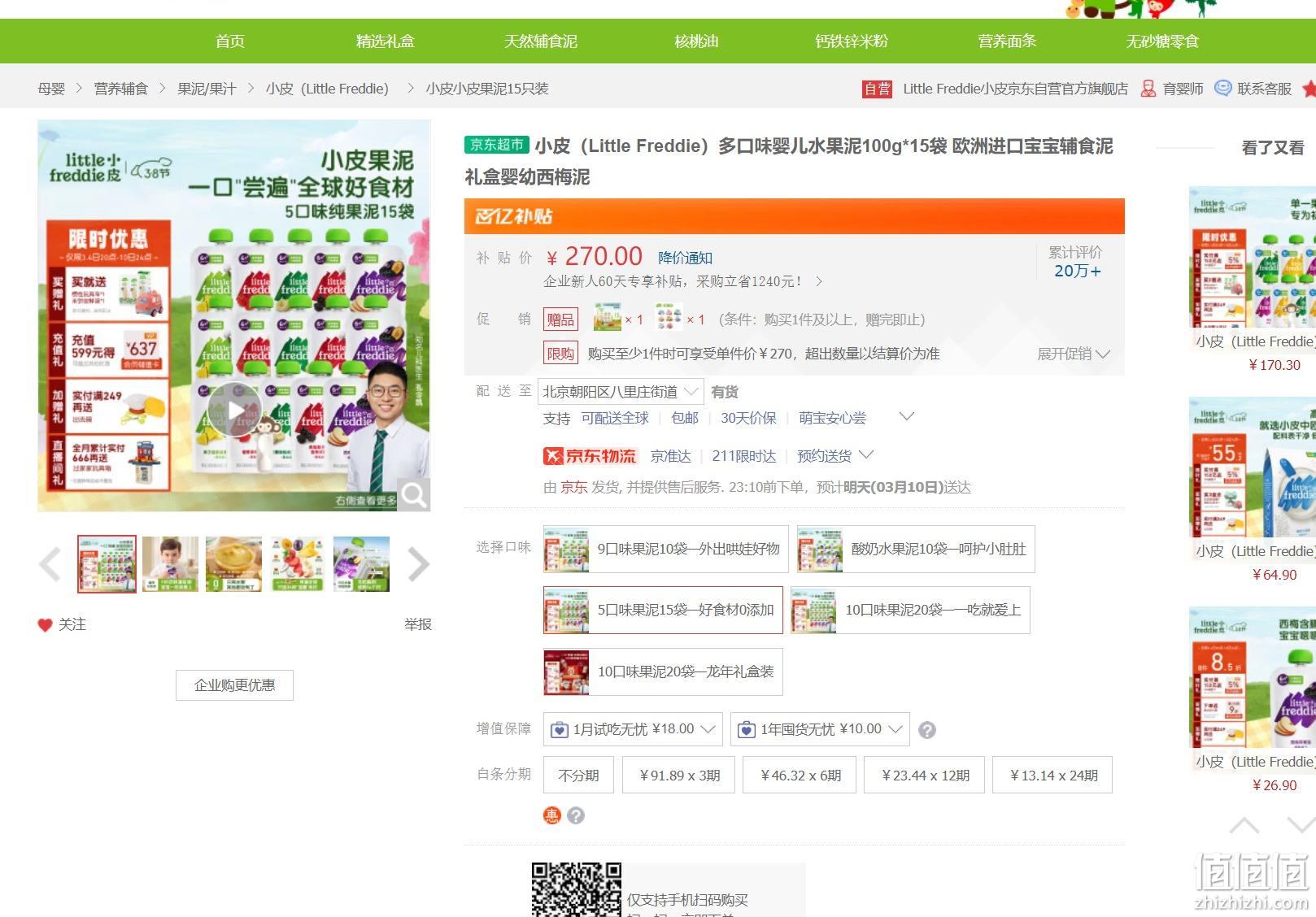
Task: Show previous product thumbnails arrow
Action: [50, 564]
